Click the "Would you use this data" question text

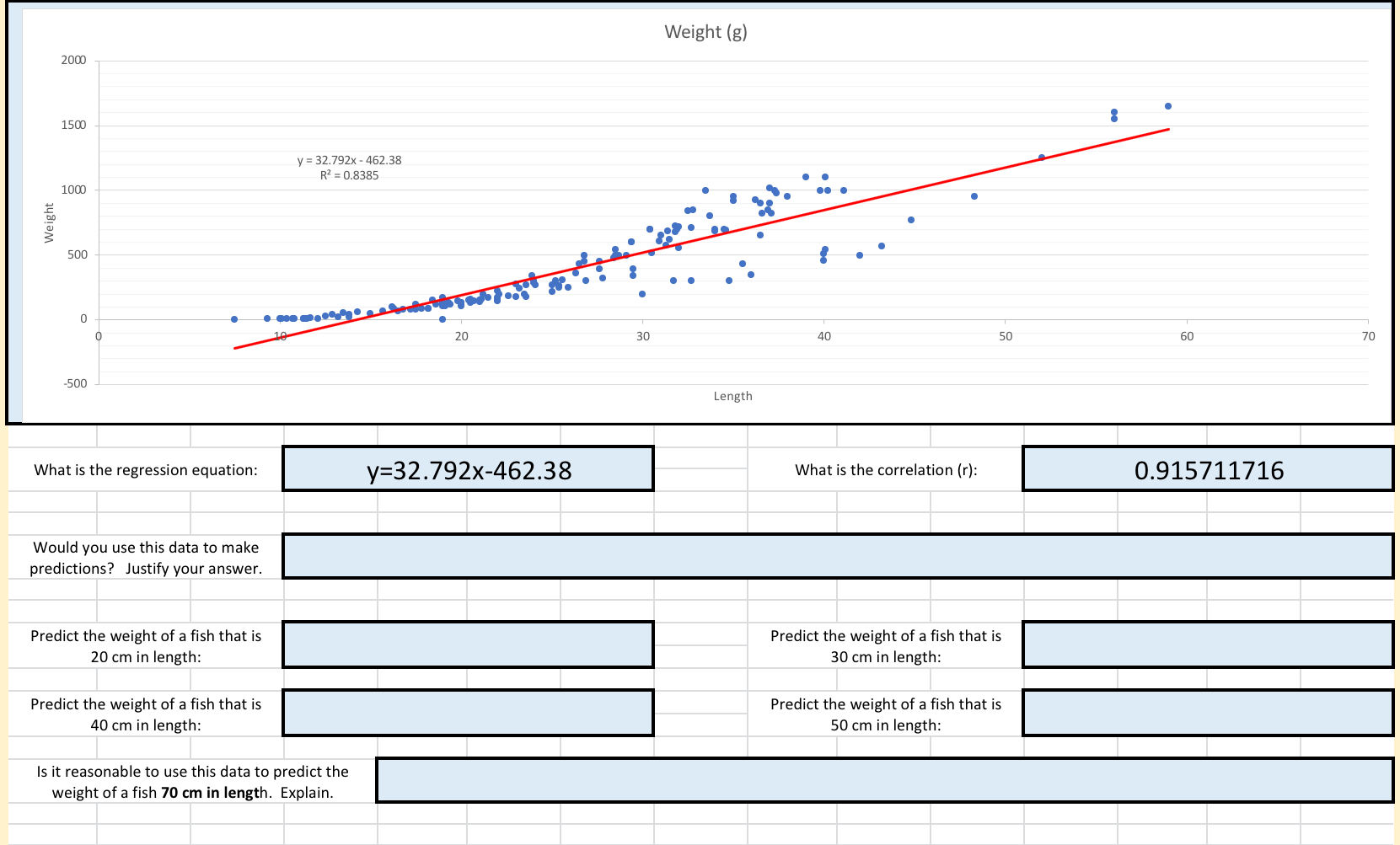click(146, 557)
